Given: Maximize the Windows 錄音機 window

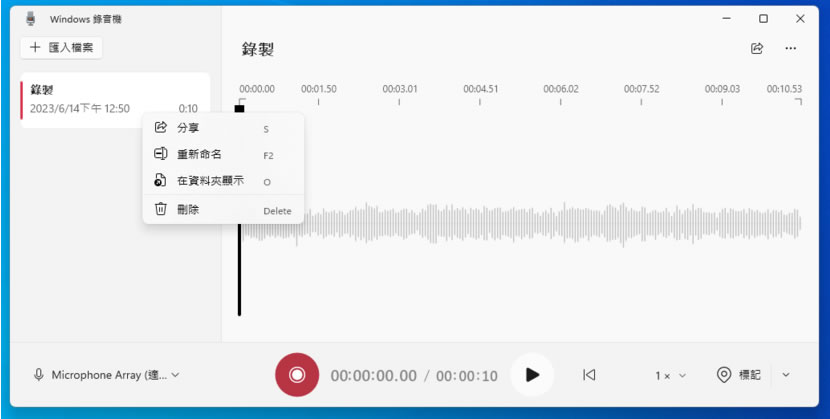Looking at the screenshot, I should pyautogui.click(x=763, y=19).
